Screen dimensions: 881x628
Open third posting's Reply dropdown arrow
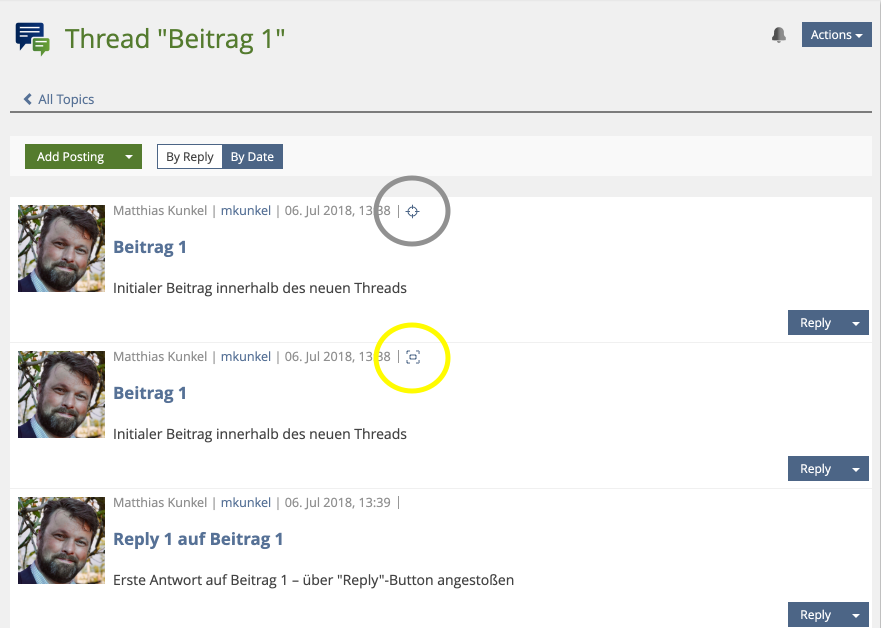(x=855, y=615)
